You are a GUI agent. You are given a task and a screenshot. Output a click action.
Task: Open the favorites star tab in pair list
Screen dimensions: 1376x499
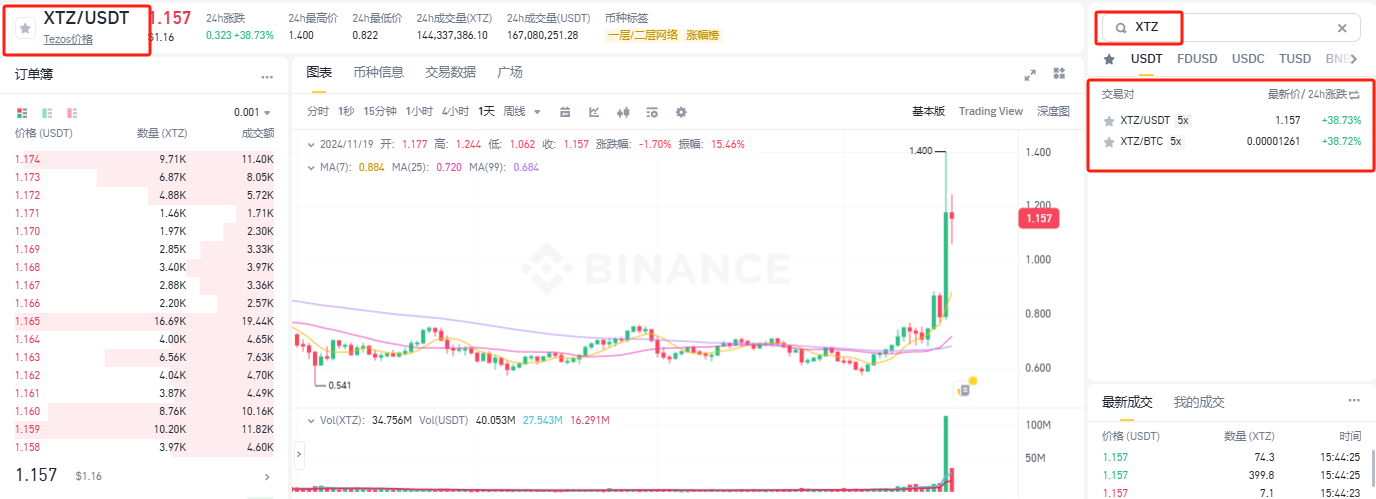[x=1108, y=59]
